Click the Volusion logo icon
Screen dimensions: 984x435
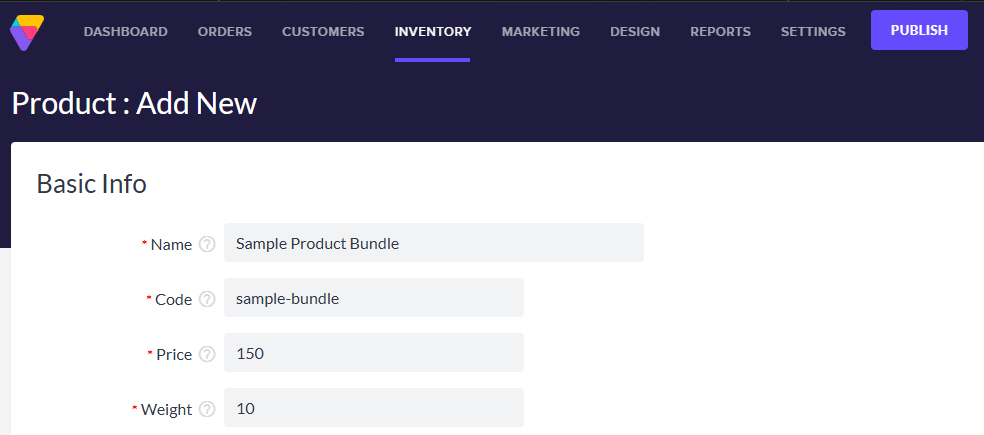pos(27,33)
